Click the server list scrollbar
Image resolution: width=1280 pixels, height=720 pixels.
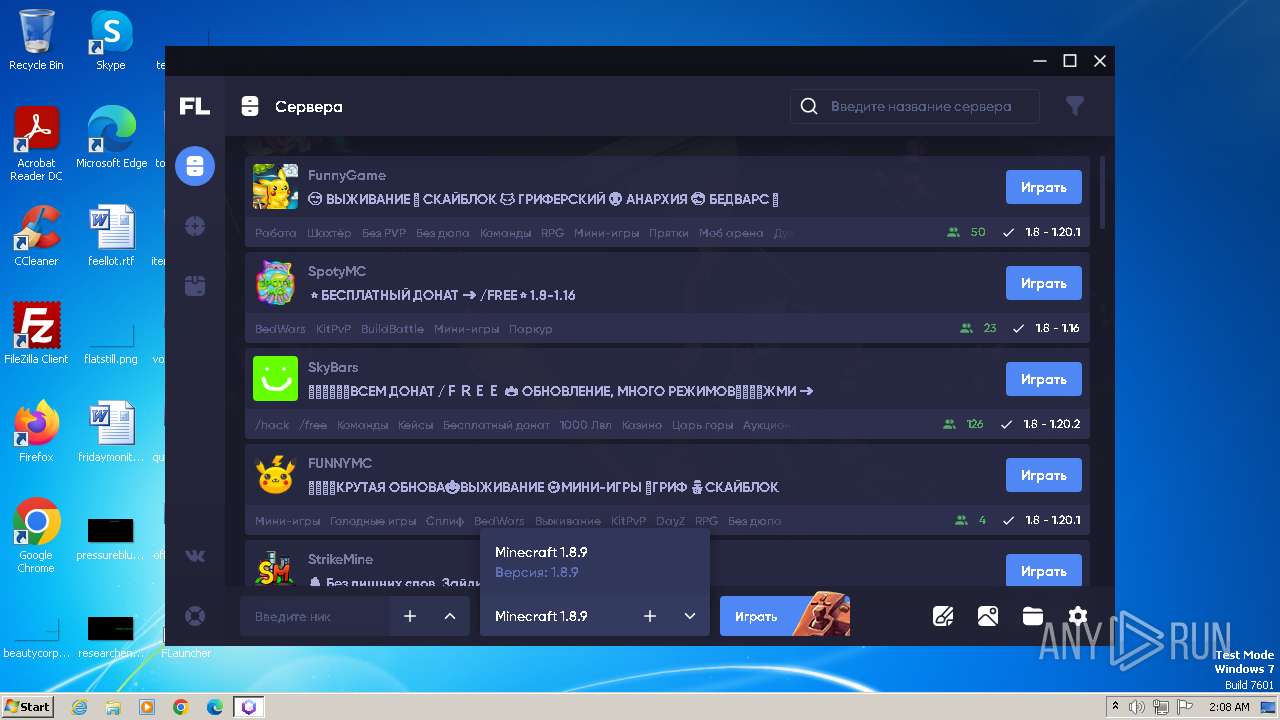[x=1103, y=191]
